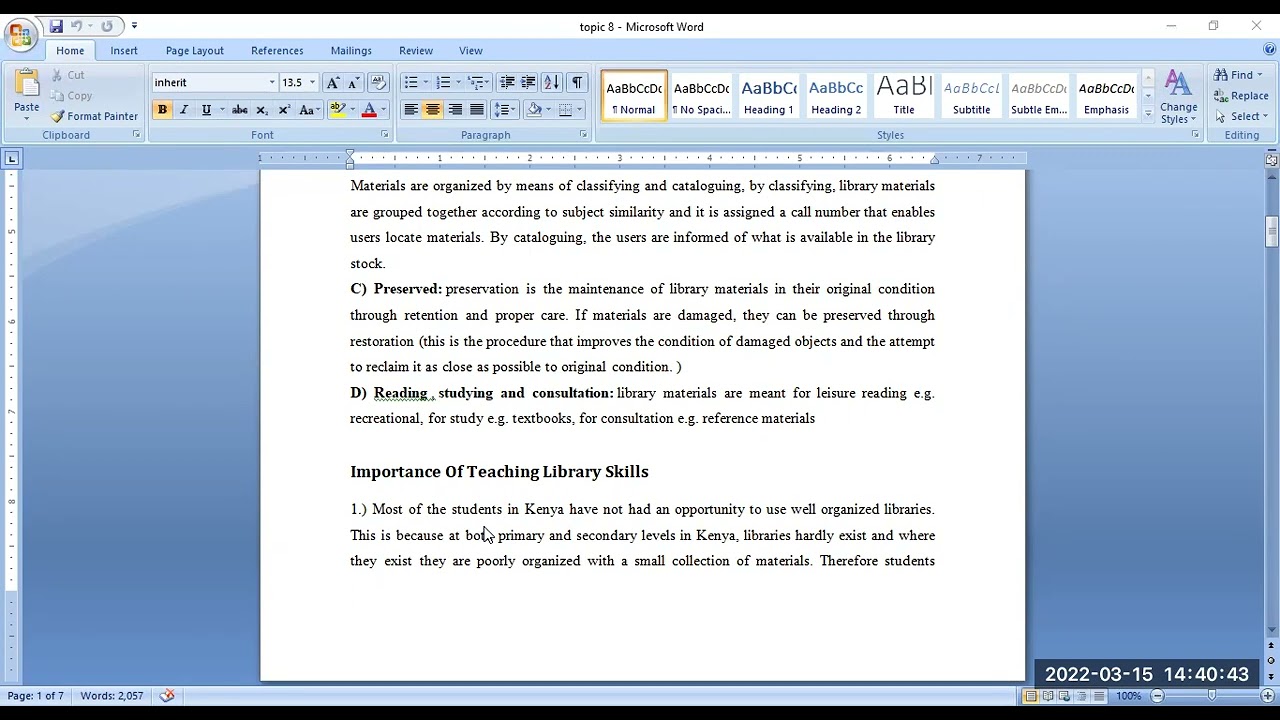The image size is (1280, 720).
Task: Switch to Outline view in status bar
Action: [1081, 696]
